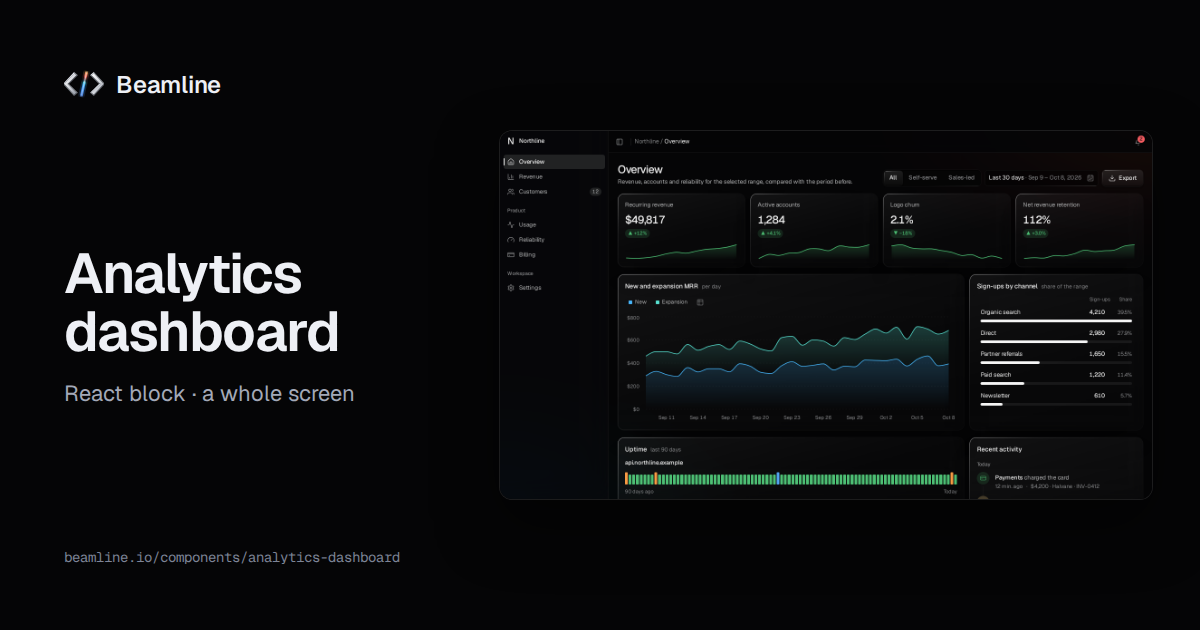
Task: Click the React block subtitle text
Action: (x=209, y=394)
